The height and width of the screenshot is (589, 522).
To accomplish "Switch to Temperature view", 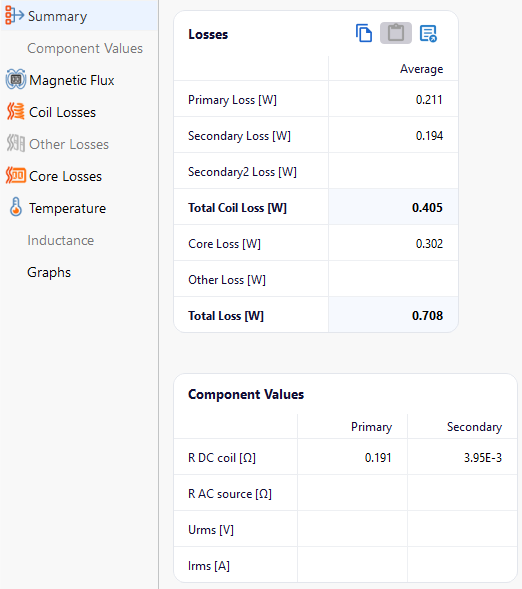I will [68, 208].
